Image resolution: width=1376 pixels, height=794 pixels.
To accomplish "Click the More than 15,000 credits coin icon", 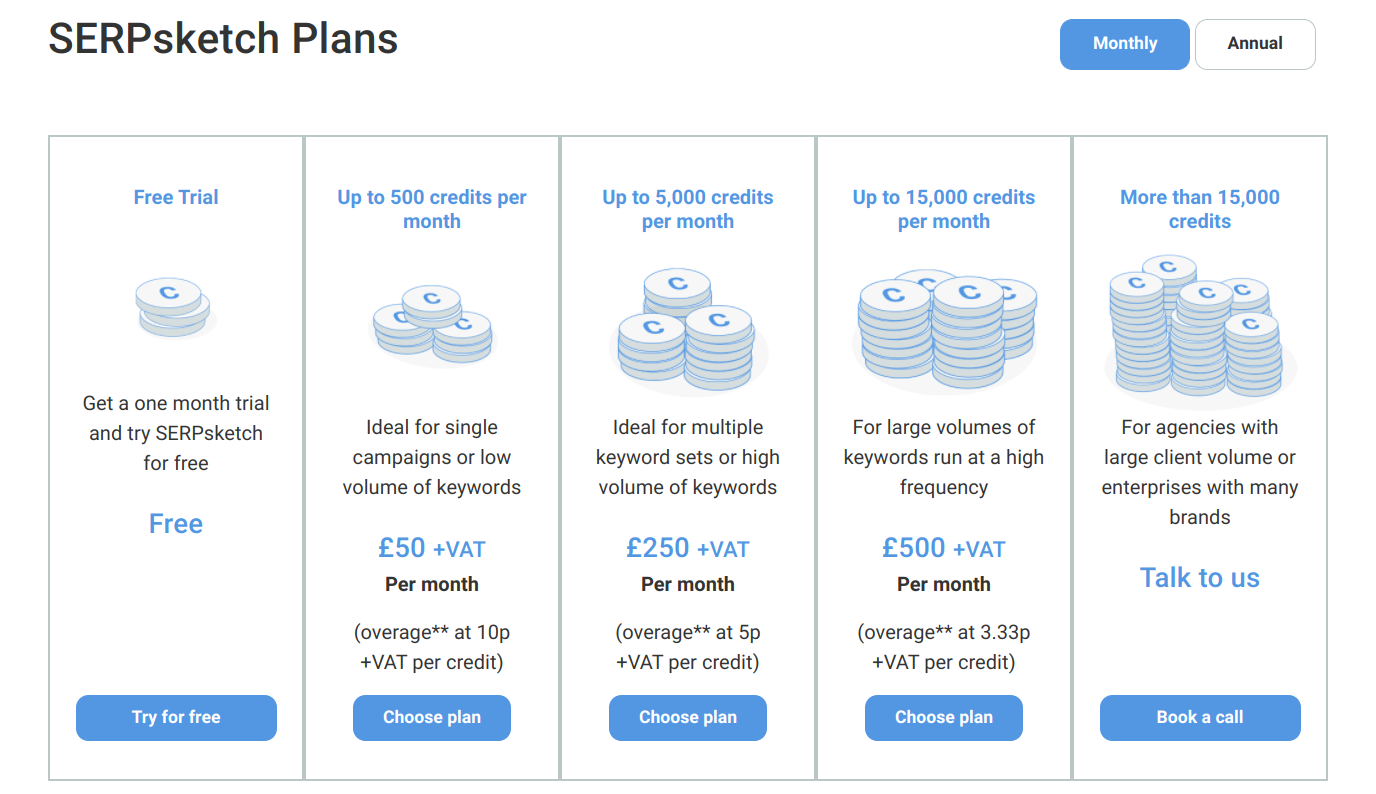I will tap(1200, 330).
